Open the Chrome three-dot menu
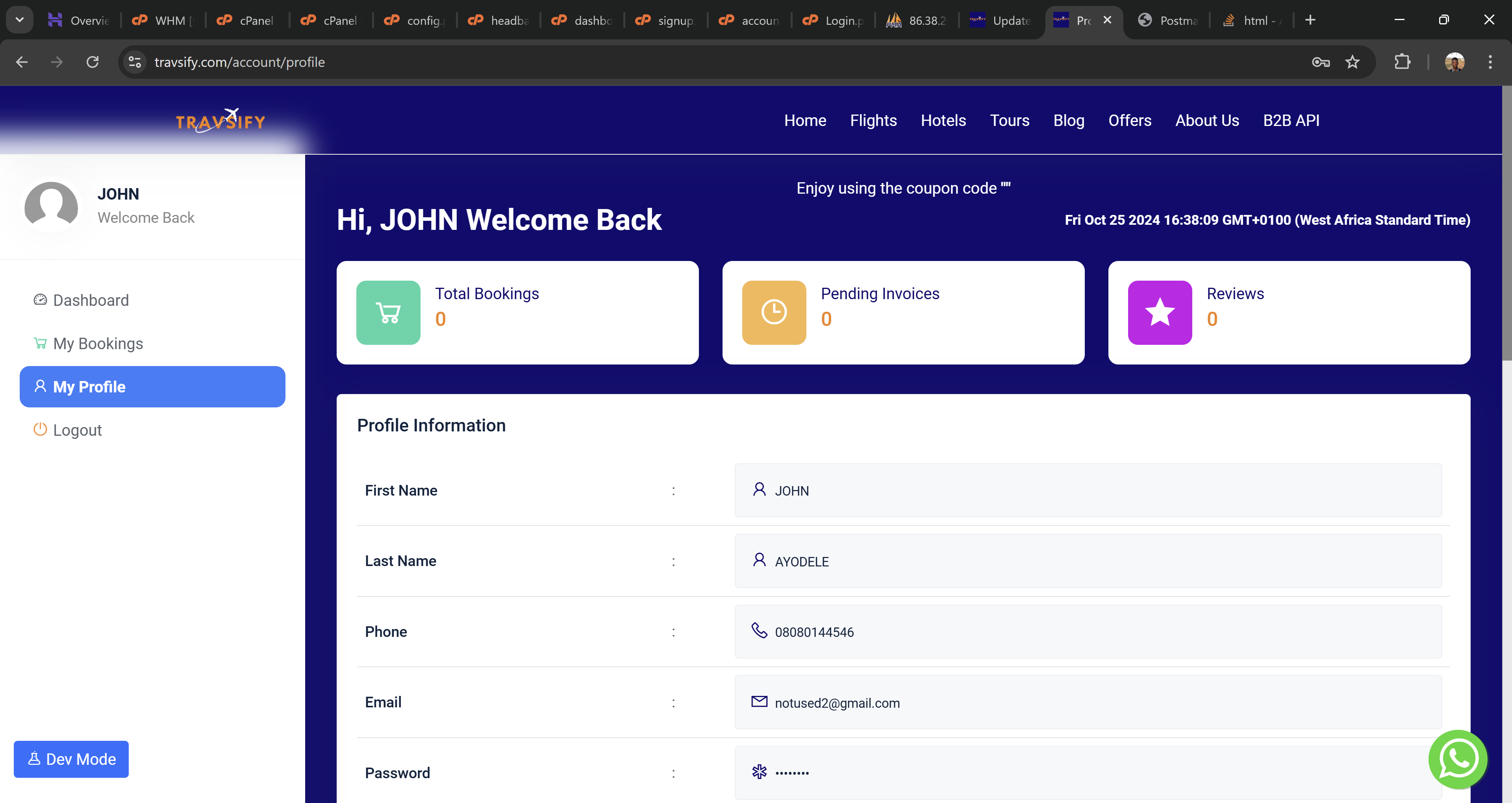The image size is (1512, 803). (1490, 62)
